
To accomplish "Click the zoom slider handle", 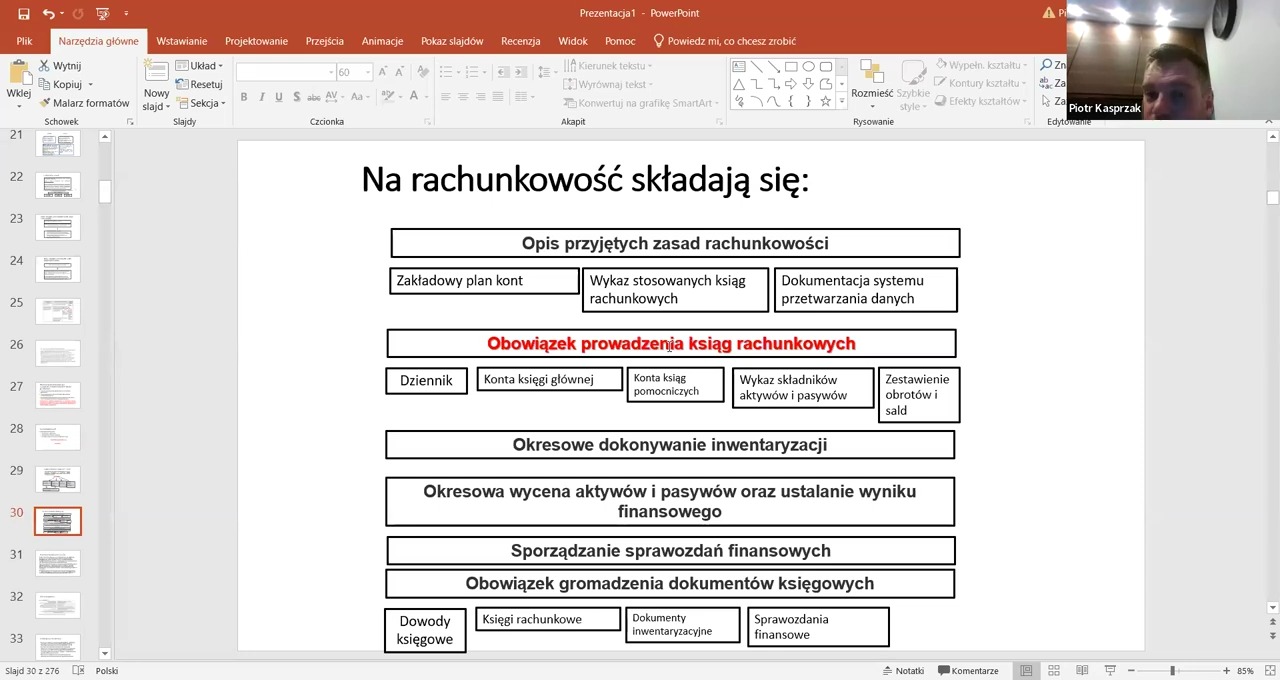I will [x=1172, y=671].
